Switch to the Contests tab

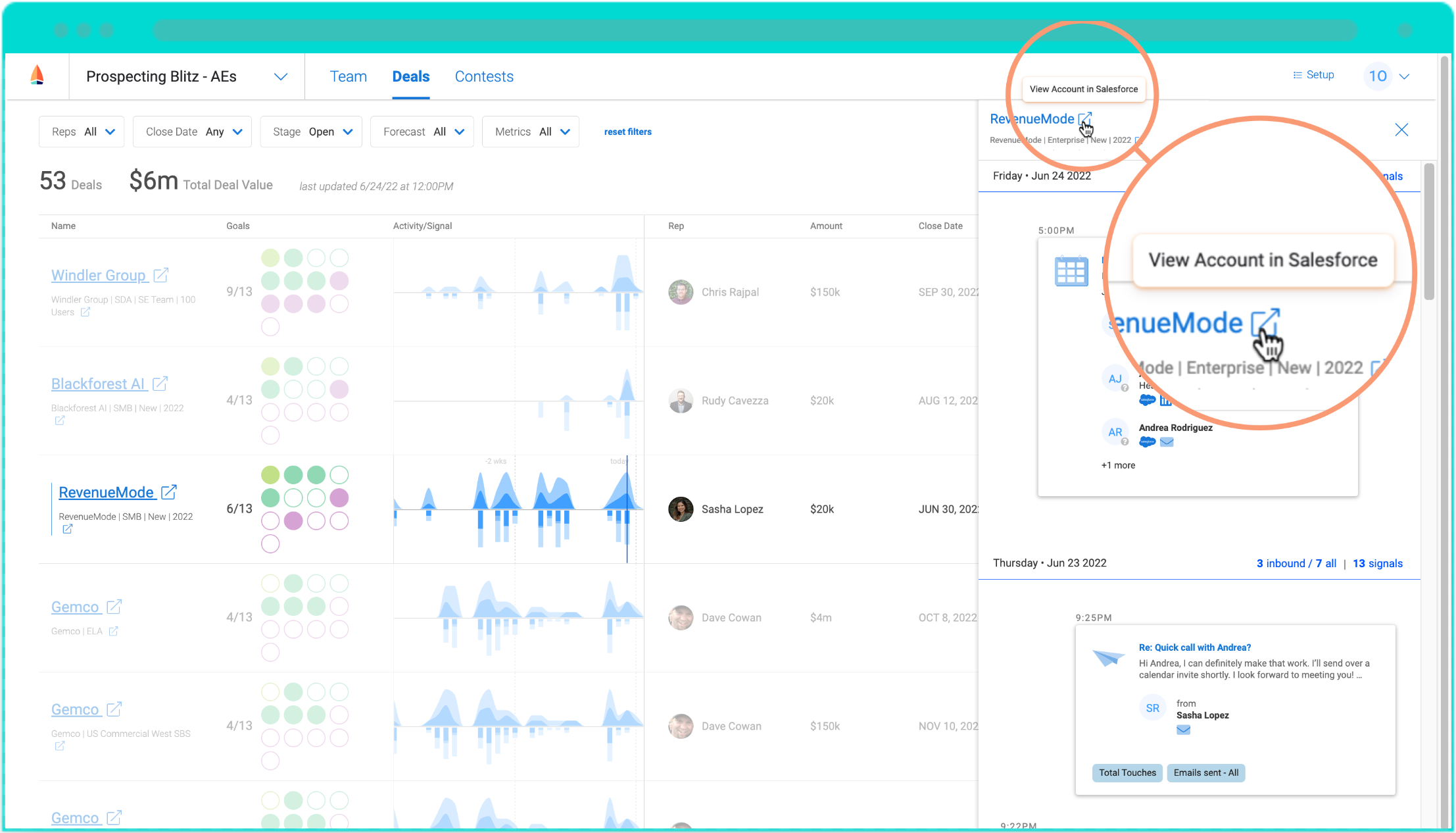tap(484, 76)
